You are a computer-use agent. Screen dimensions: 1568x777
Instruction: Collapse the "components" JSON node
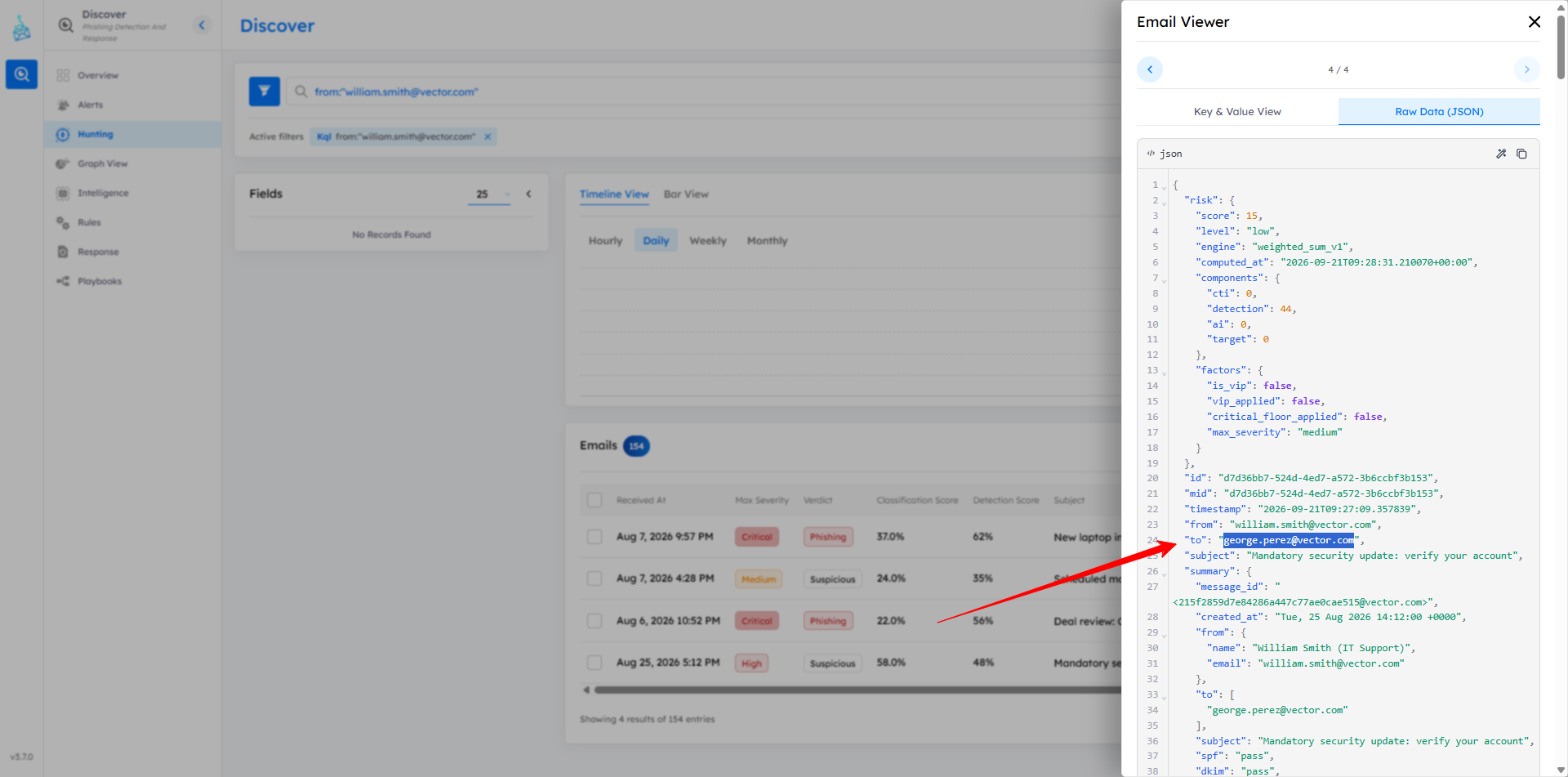coord(1165,280)
